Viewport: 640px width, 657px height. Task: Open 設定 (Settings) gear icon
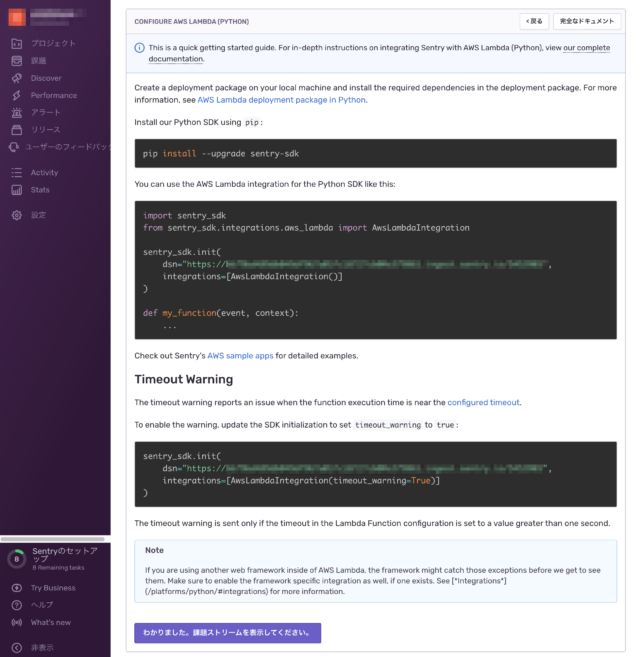(x=16, y=215)
